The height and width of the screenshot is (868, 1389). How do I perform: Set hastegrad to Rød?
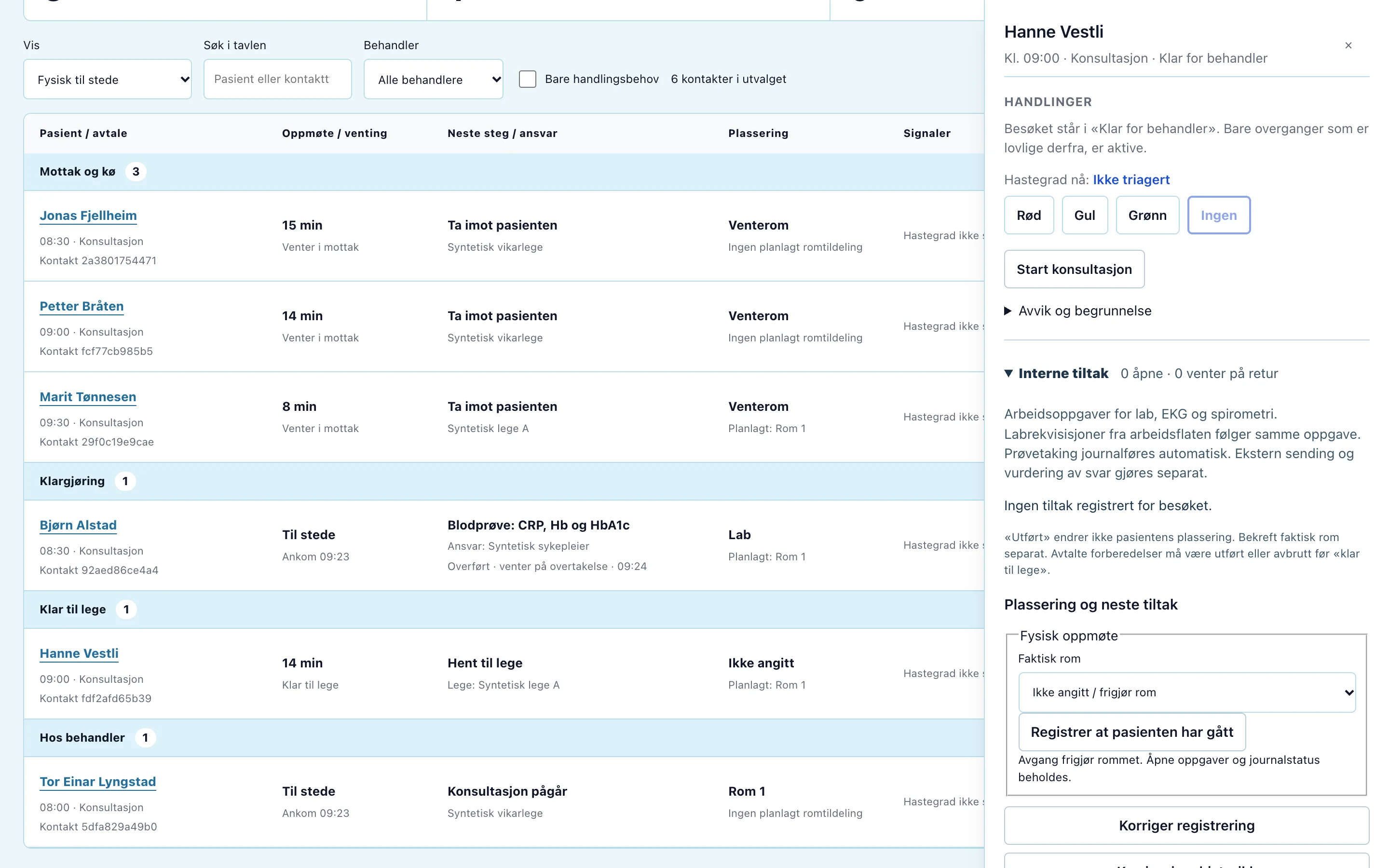1029,215
